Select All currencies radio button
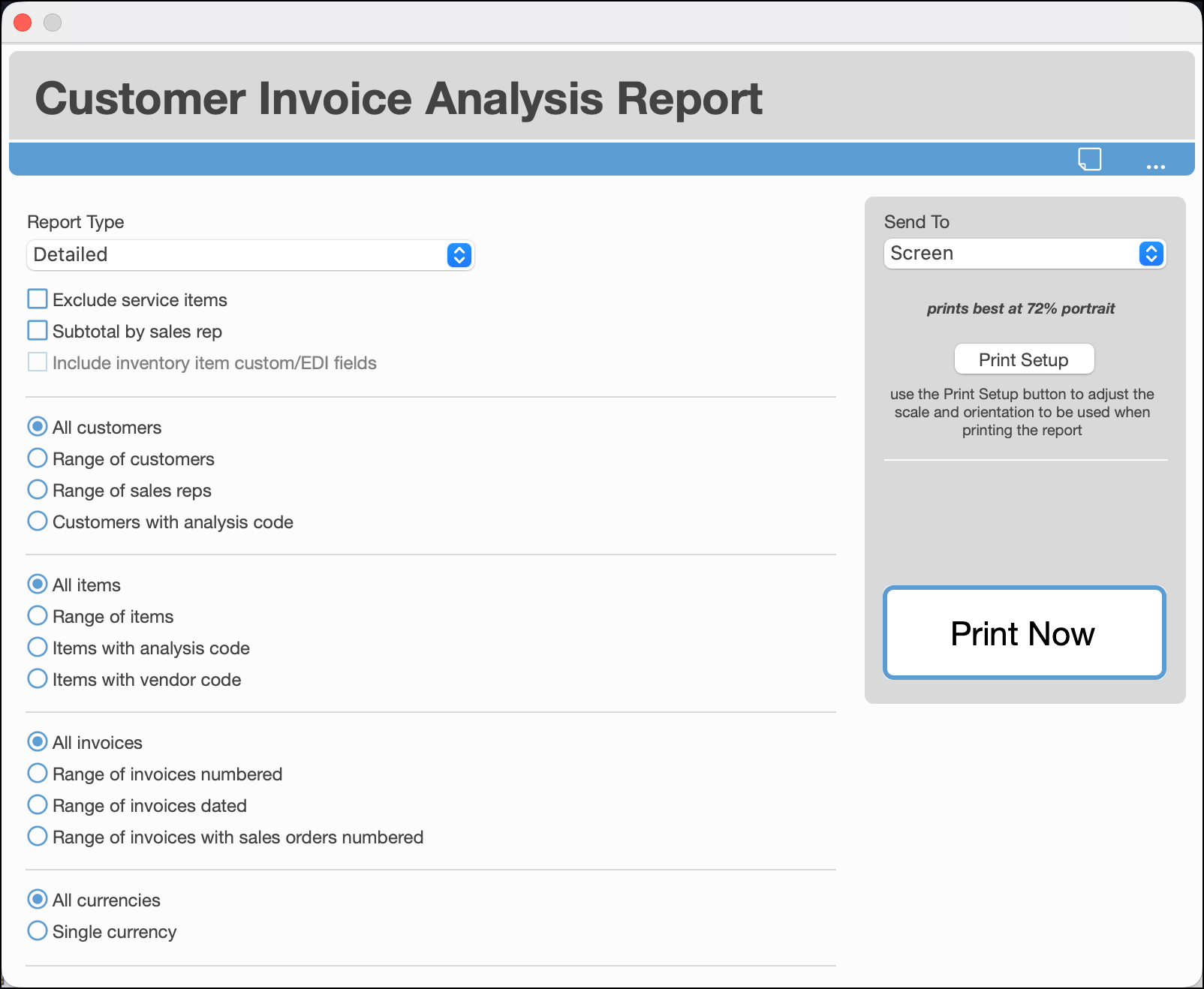Screen dimensions: 1204x989 [38, 900]
